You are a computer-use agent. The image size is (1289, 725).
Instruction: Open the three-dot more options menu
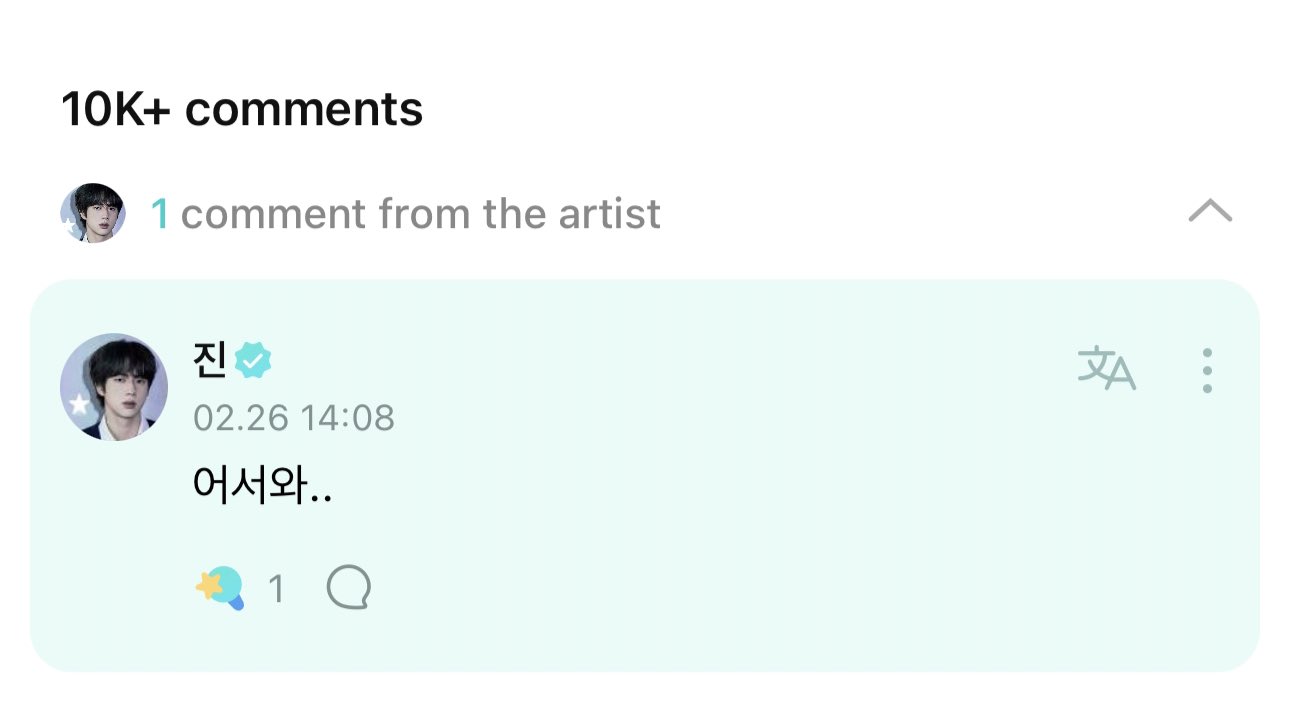tap(1207, 370)
